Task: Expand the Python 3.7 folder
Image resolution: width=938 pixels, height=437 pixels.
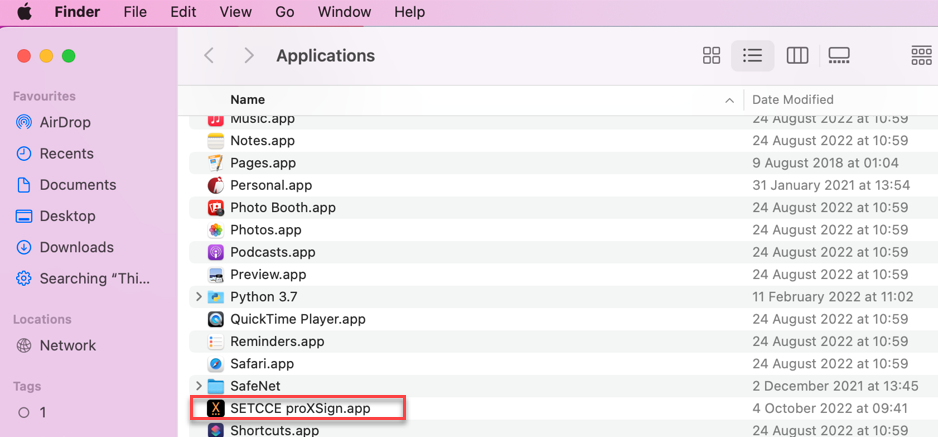Action: (x=199, y=297)
